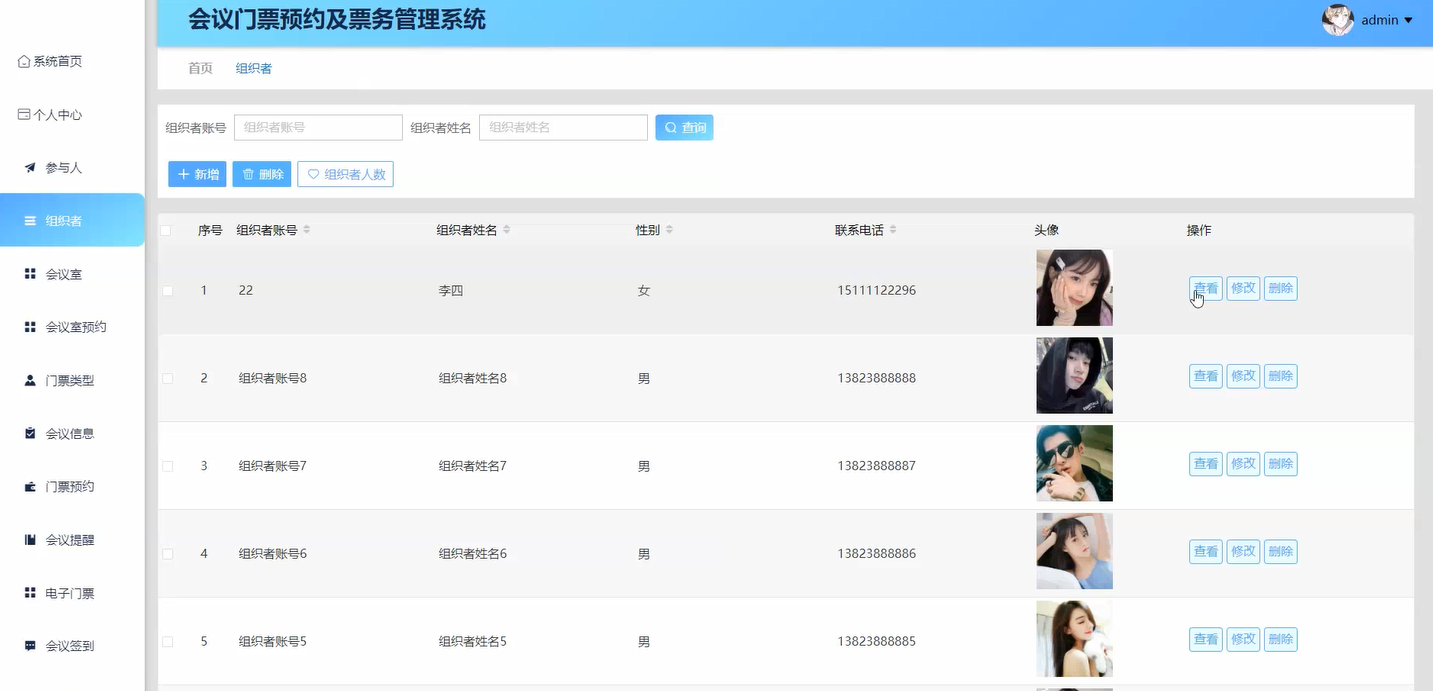This screenshot has width=1433, height=691.
Task: Click the grid icon beside 电子门票
Action: click(30, 593)
